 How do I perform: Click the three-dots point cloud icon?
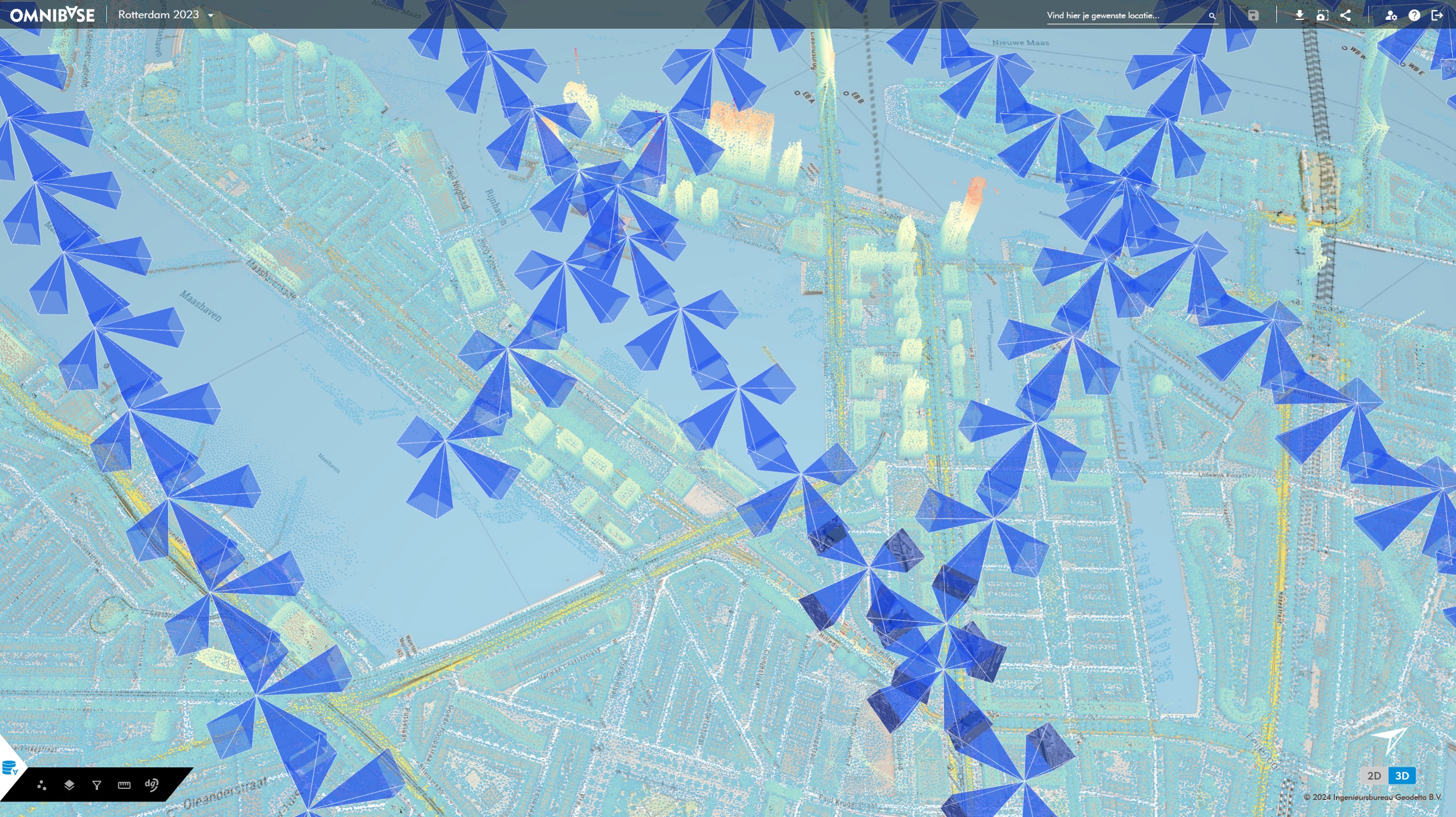pos(41,785)
